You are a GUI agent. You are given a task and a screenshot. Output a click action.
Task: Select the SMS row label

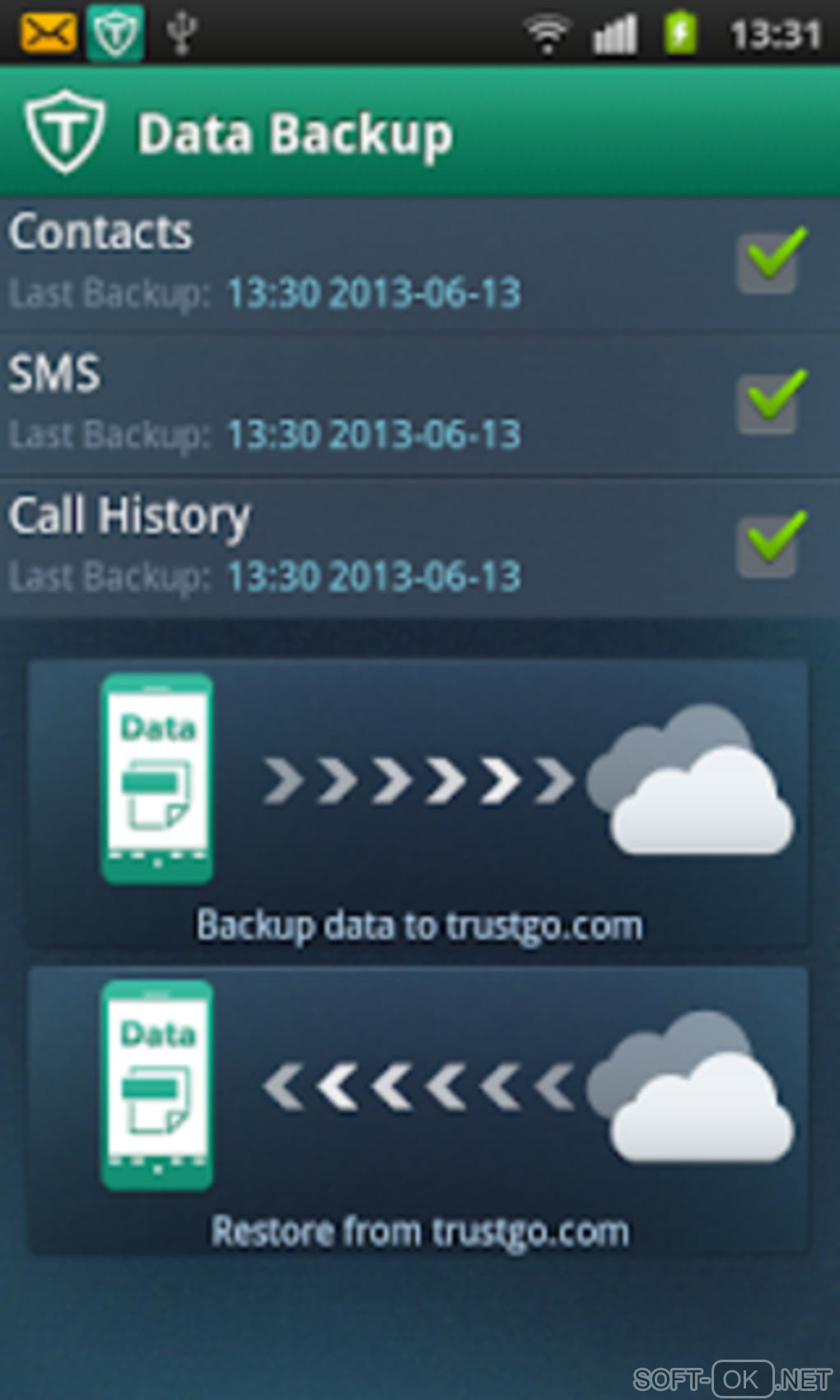tap(54, 373)
